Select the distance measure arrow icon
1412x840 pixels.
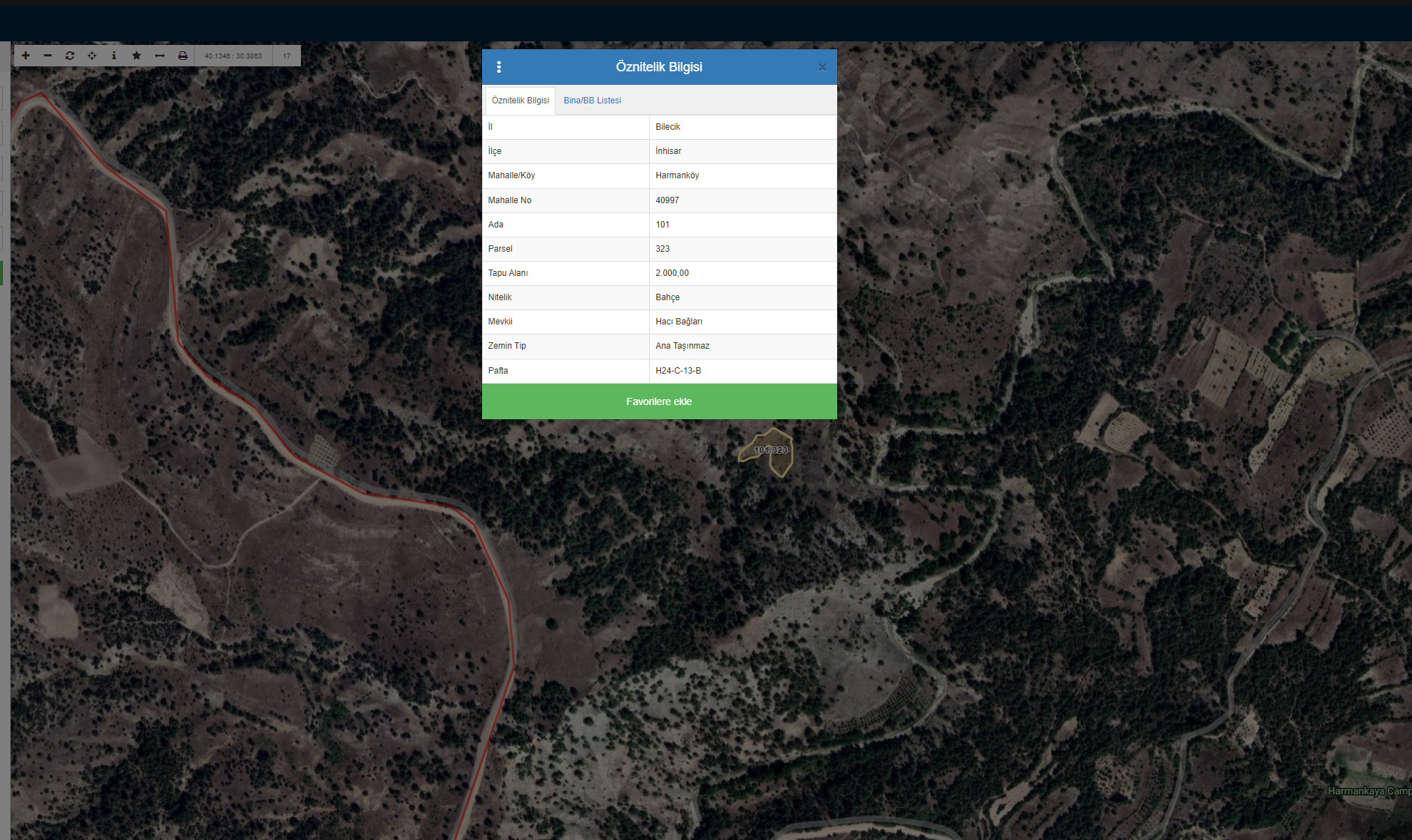(x=160, y=56)
